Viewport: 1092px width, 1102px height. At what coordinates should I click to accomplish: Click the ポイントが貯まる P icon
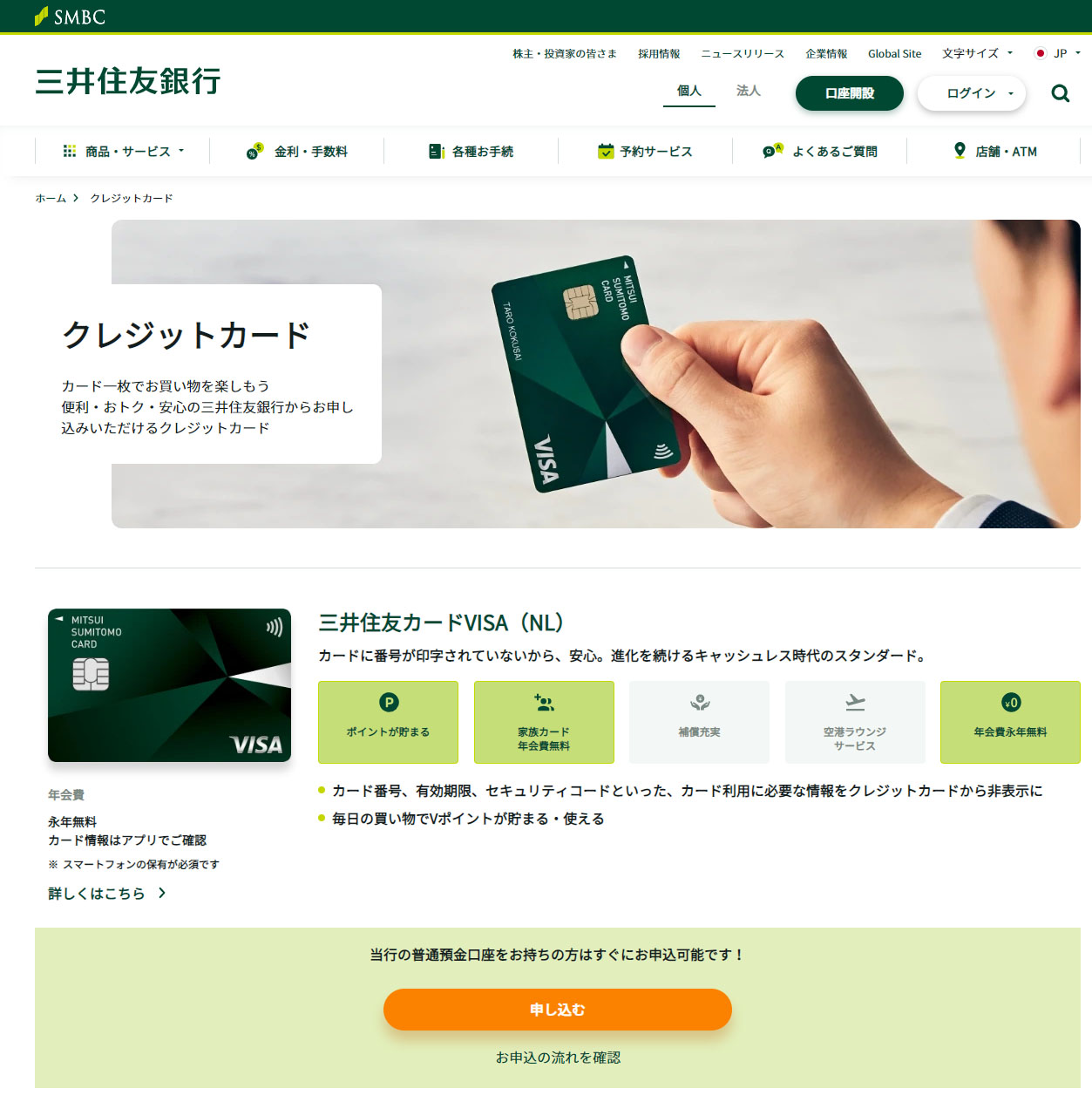(x=389, y=703)
